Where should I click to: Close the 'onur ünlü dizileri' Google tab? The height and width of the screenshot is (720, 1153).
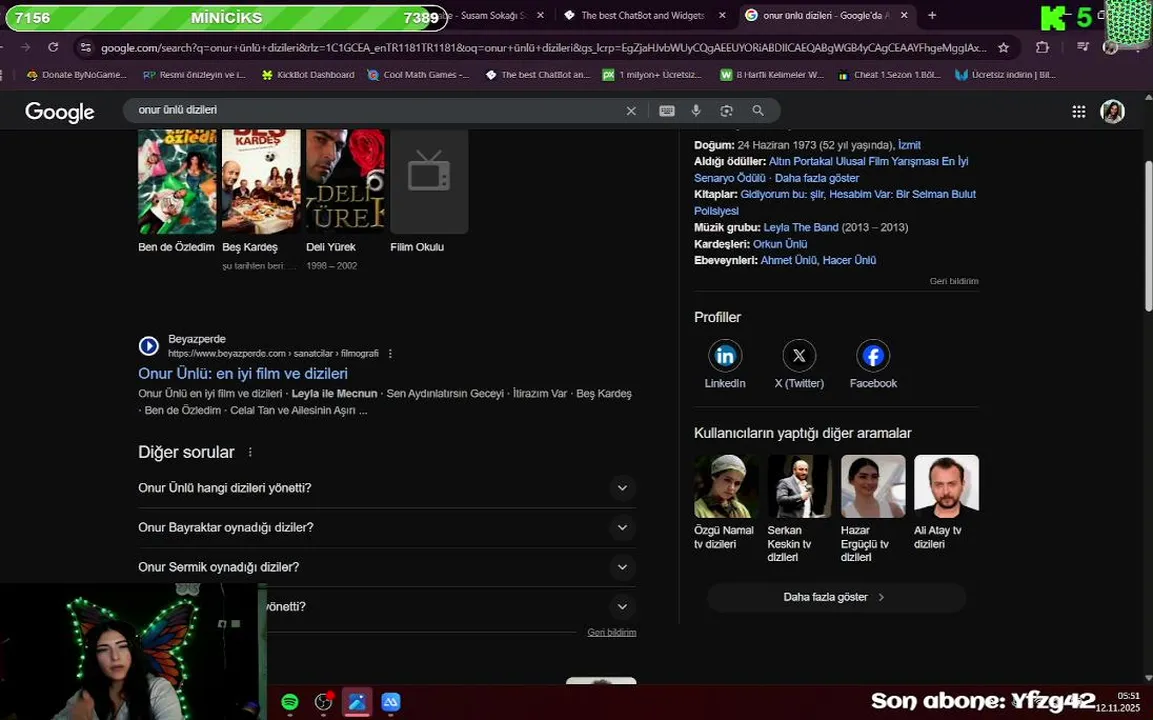coord(904,15)
